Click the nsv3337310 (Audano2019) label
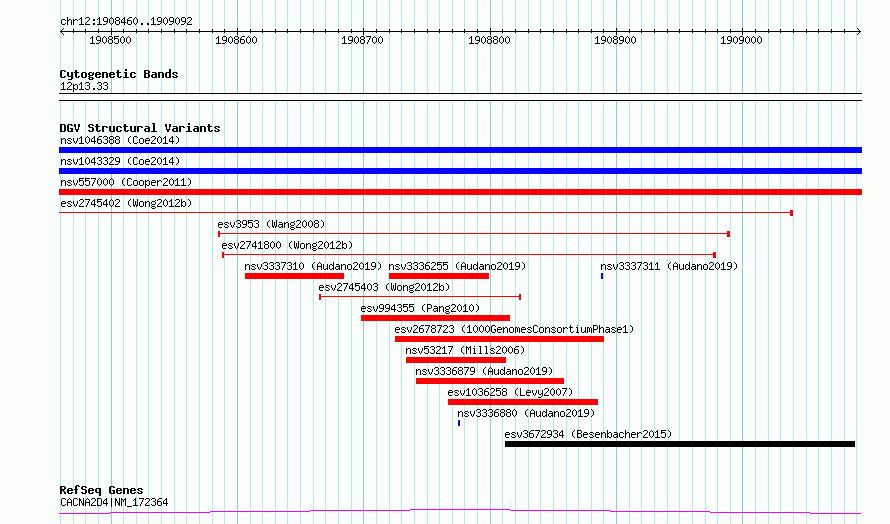Screen dimensions: 890x524 pos(313,266)
